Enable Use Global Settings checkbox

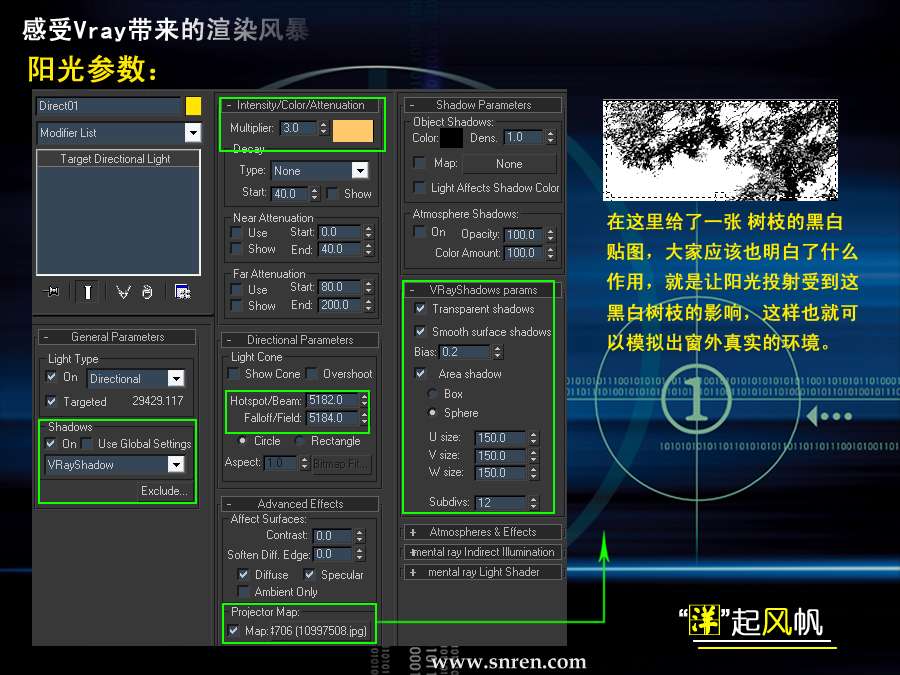[87, 444]
